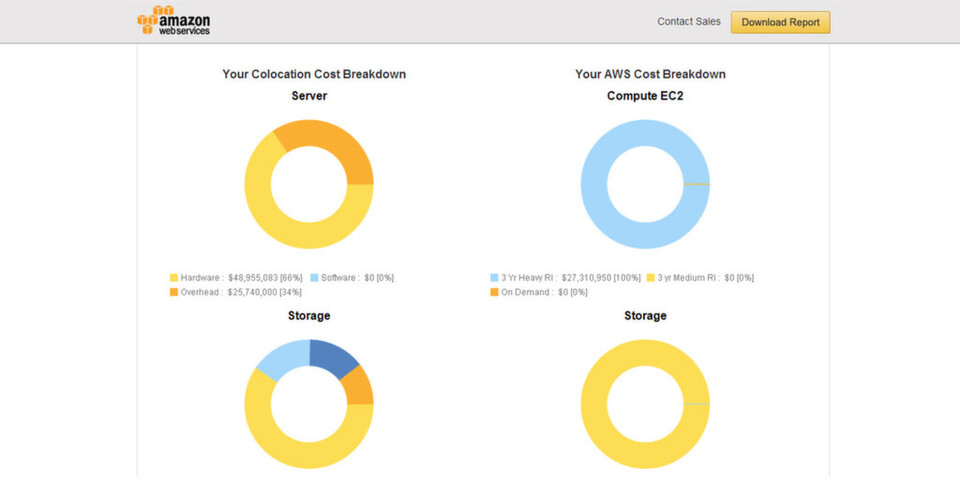Viewport: 960px width, 480px height.
Task: Click the Server chart title
Action: (309, 96)
